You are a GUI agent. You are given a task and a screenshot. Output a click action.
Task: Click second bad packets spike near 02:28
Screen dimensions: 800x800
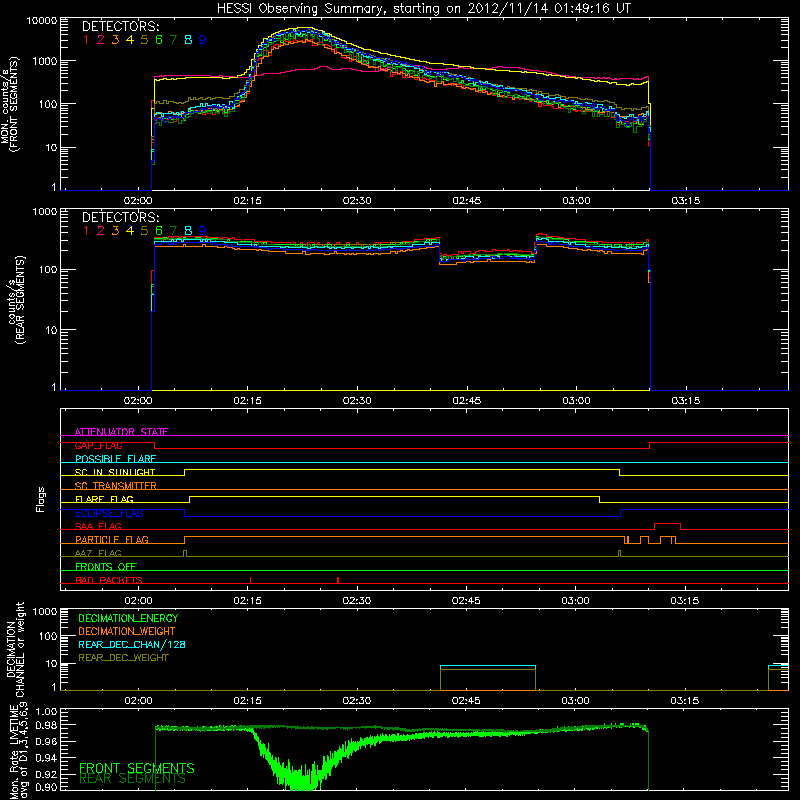coord(338,580)
